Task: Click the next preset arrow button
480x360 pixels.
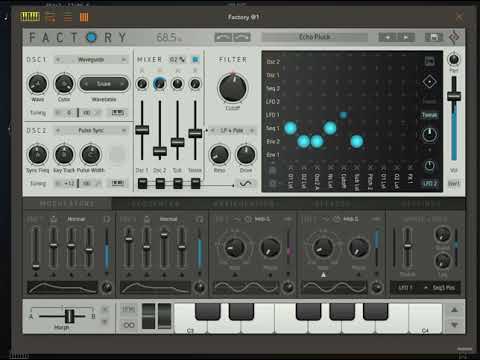Action: (406, 37)
